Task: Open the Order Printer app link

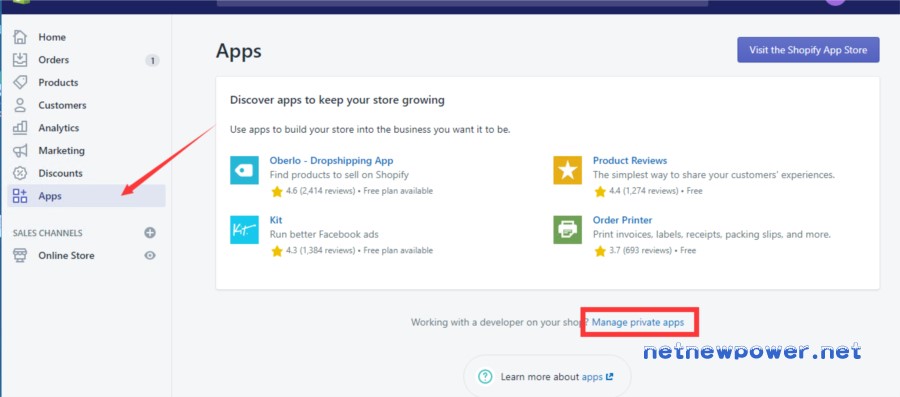Action: [x=622, y=220]
